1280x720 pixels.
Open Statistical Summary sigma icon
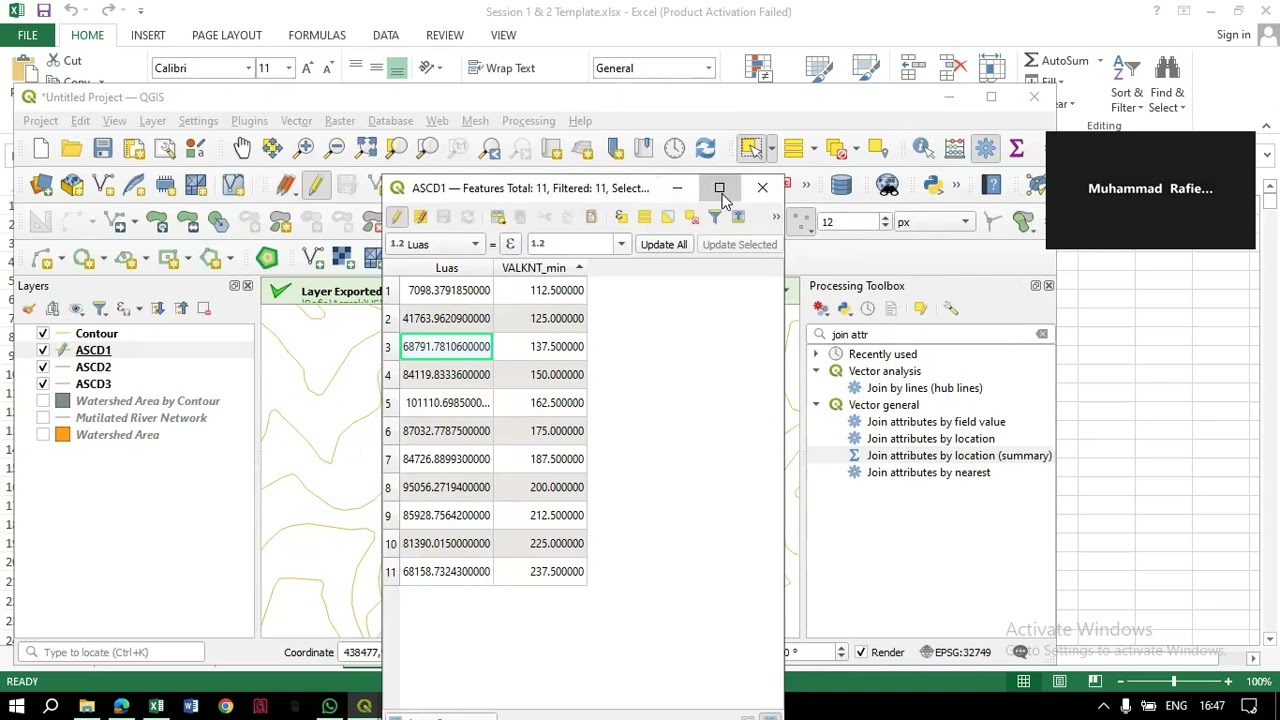(1016, 149)
